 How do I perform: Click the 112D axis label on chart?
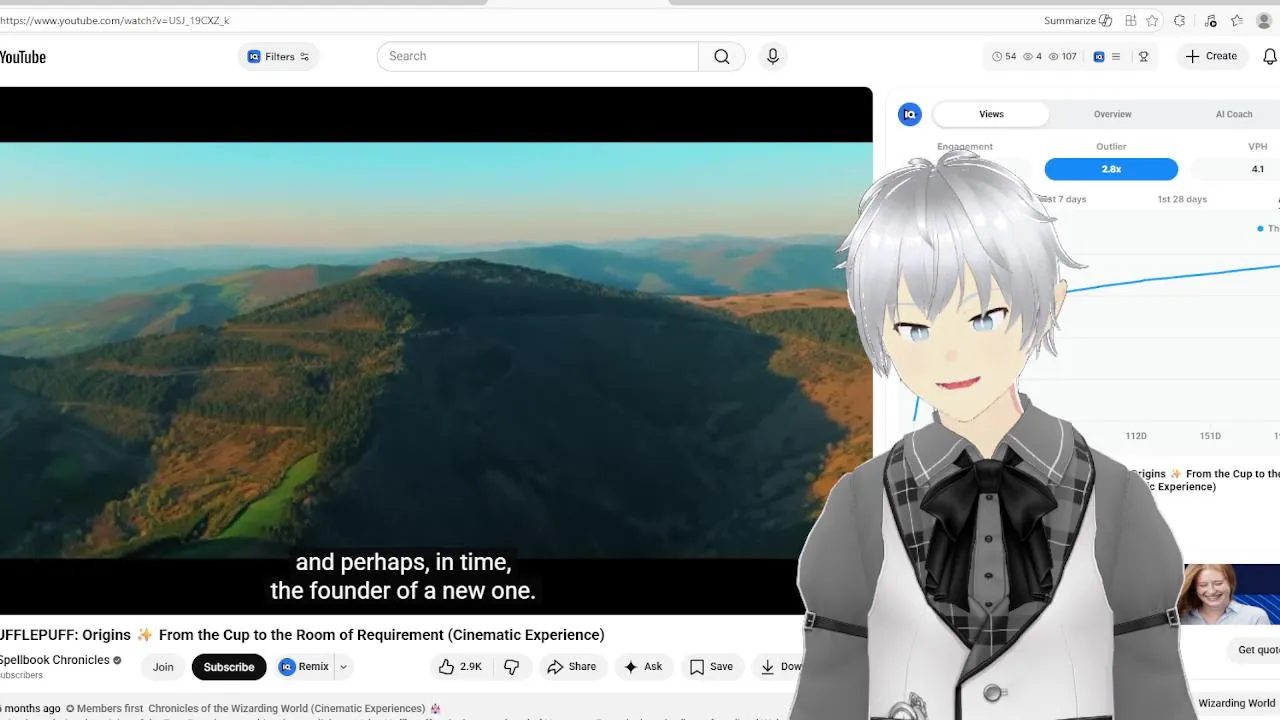coord(1136,436)
